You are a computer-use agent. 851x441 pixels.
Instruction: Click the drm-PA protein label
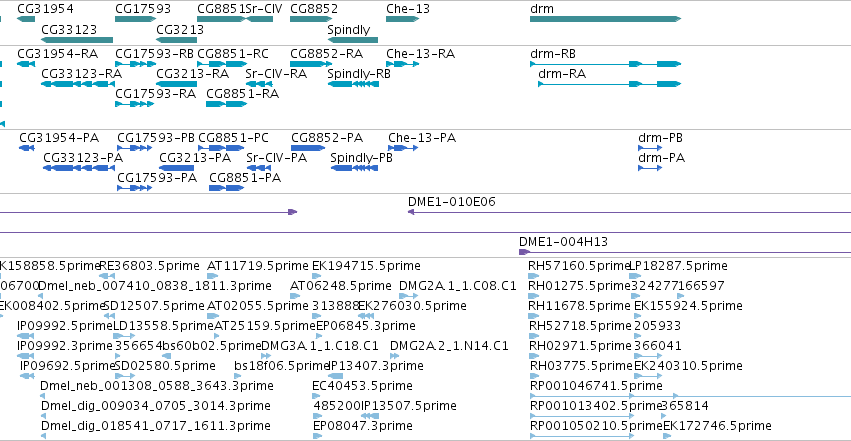[x=661, y=158]
